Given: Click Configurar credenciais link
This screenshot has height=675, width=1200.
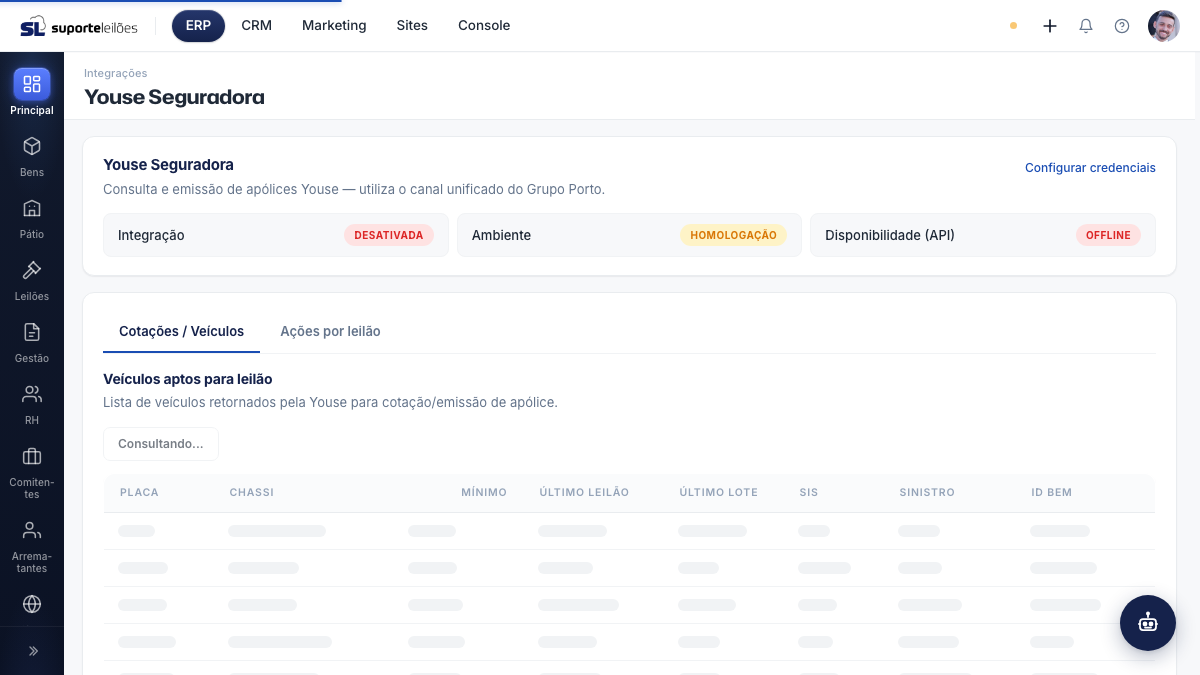Looking at the screenshot, I should pos(1090,168).
